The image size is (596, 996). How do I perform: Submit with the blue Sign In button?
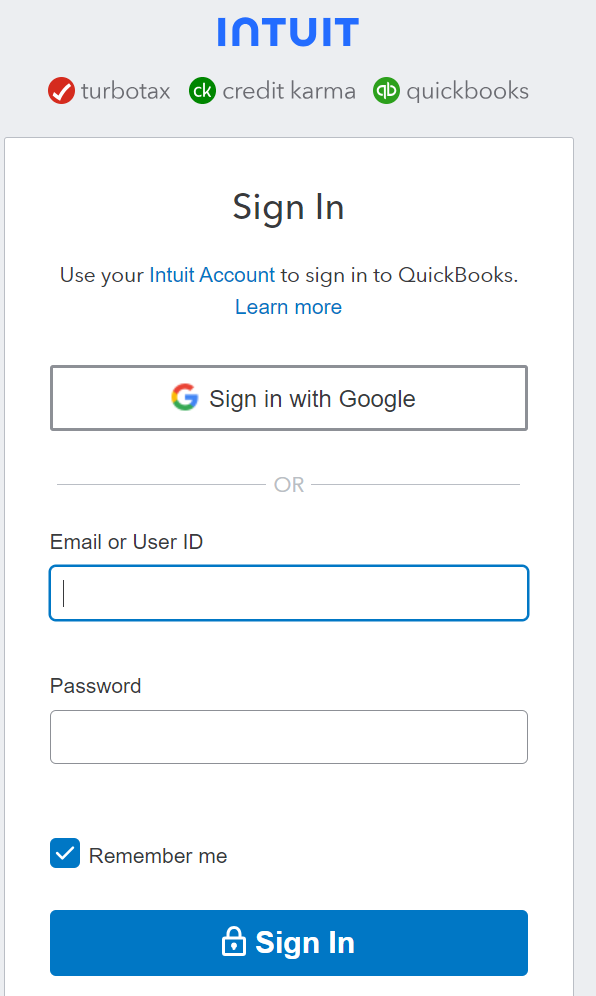tap(289, 943)
